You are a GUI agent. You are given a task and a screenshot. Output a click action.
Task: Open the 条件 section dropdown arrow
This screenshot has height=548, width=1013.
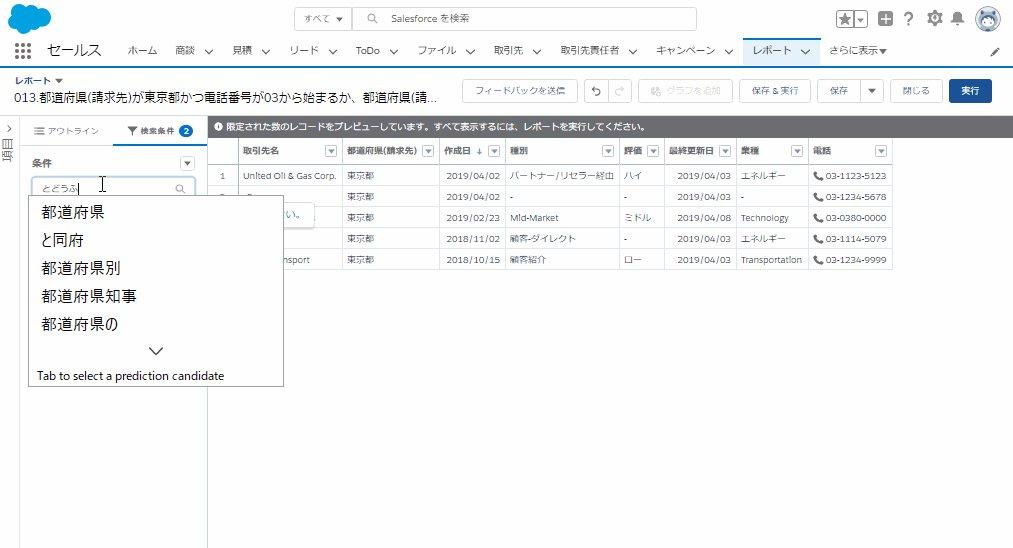187,163
